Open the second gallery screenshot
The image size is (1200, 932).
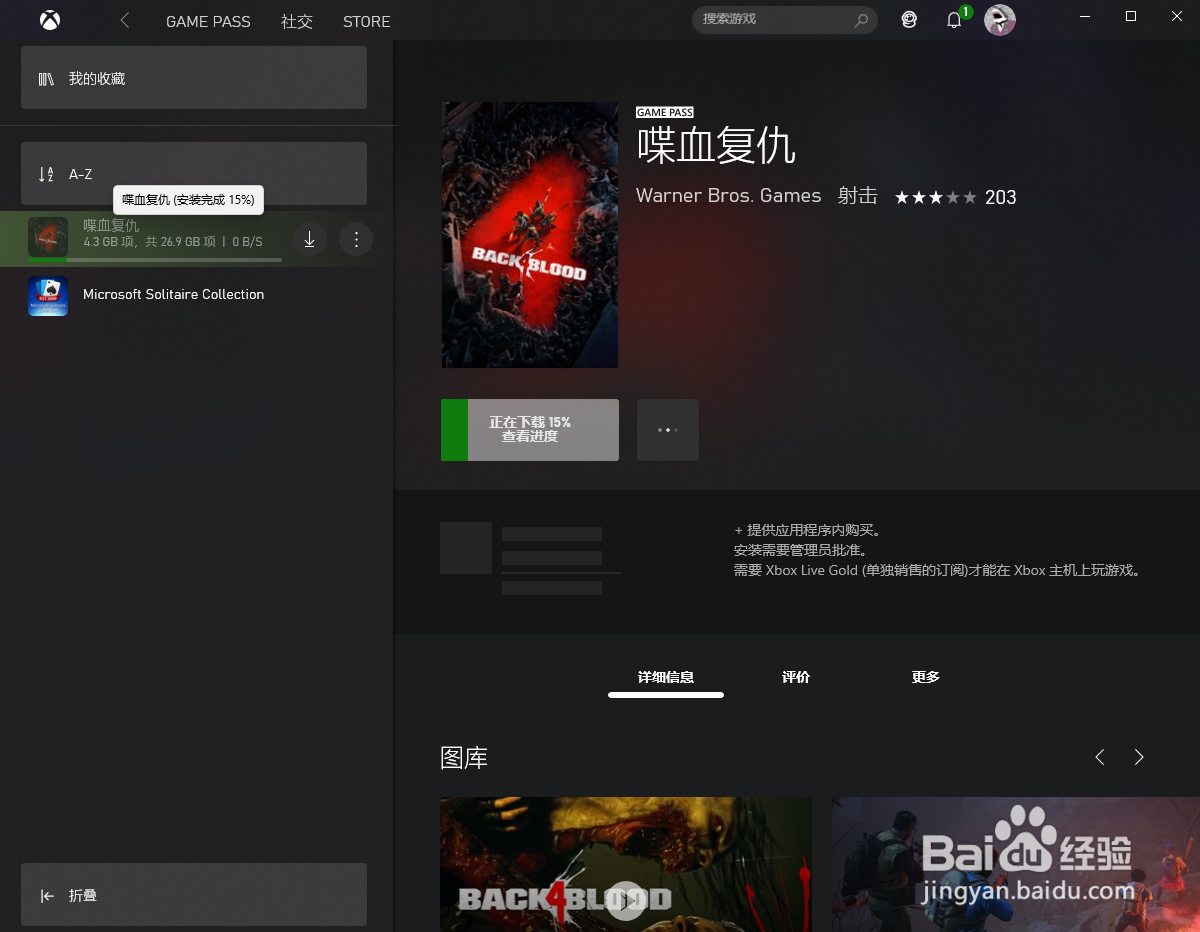[x=1016, y=865]
